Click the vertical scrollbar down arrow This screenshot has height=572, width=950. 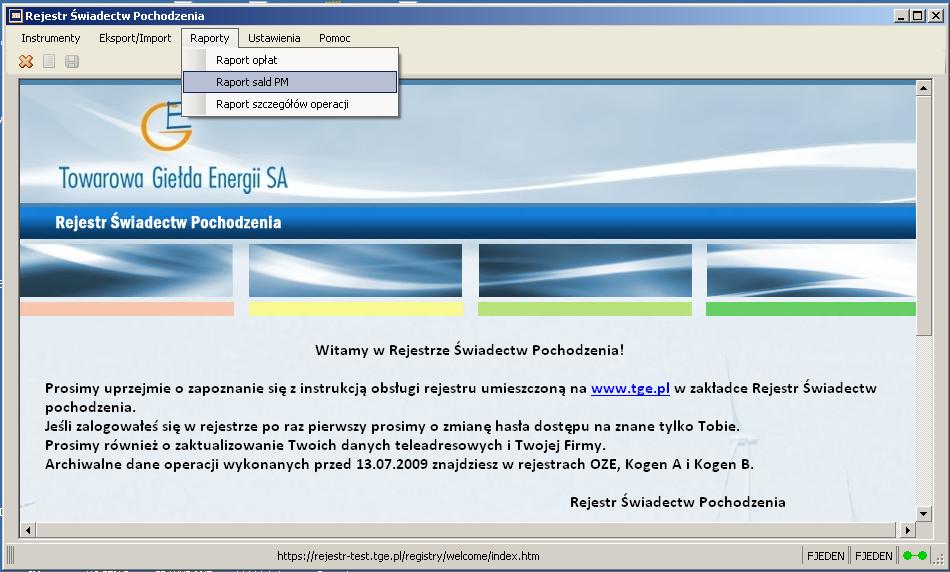click(923, 514)
